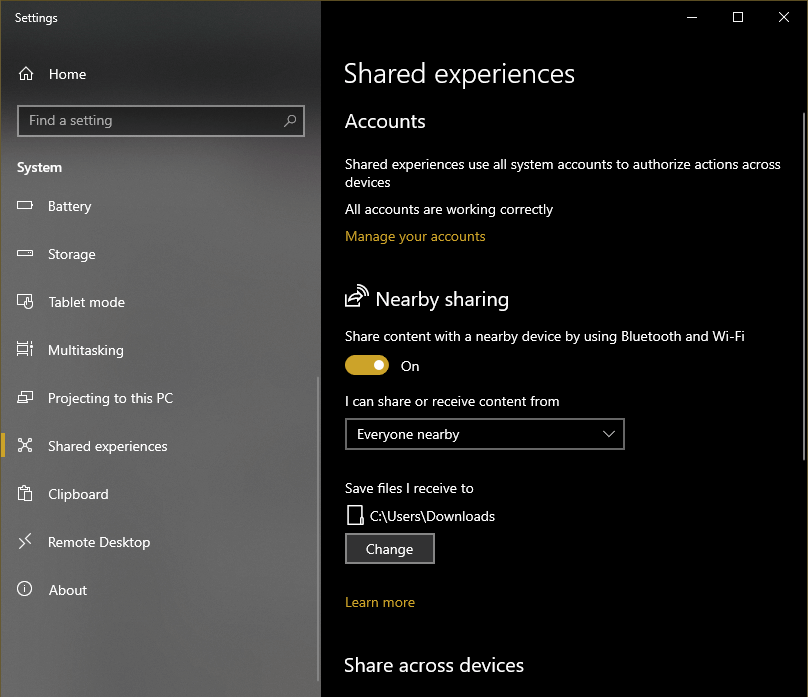Click the Tablet mode icon
Image resolution: width=808 pixels, height=697 pixels.
point(26,302)
